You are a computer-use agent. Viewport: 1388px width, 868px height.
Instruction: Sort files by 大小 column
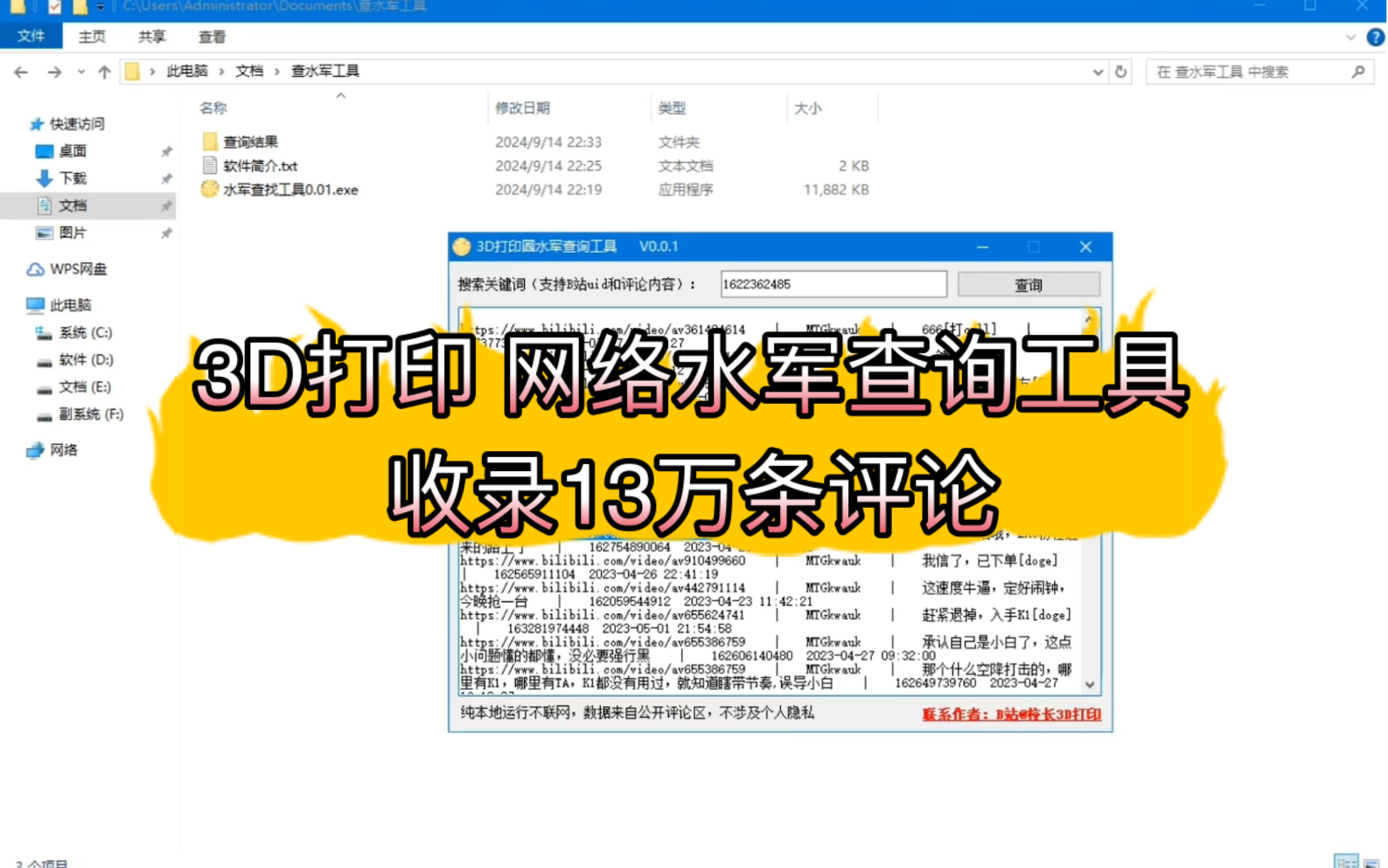pos(807,108)
